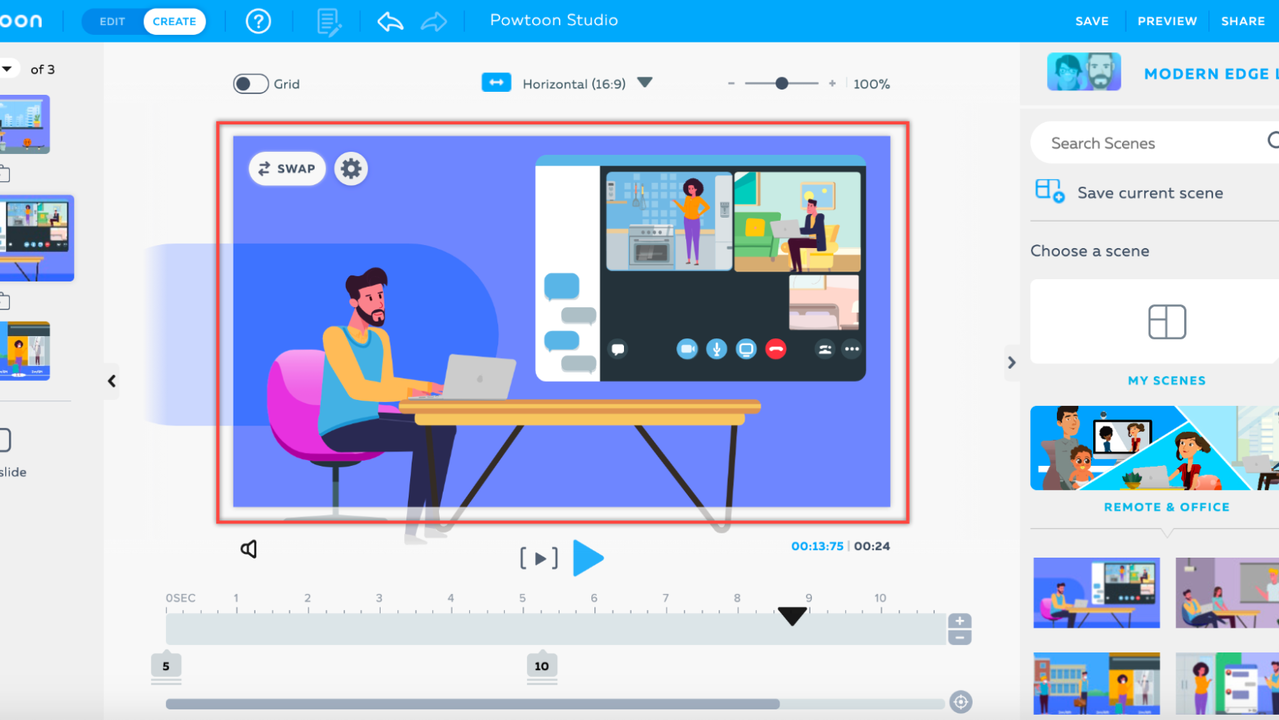The height and width of the screenshot is (720, 1279).
Task: Click PREVIEW in the top bar
Action: click(1167, 21)
